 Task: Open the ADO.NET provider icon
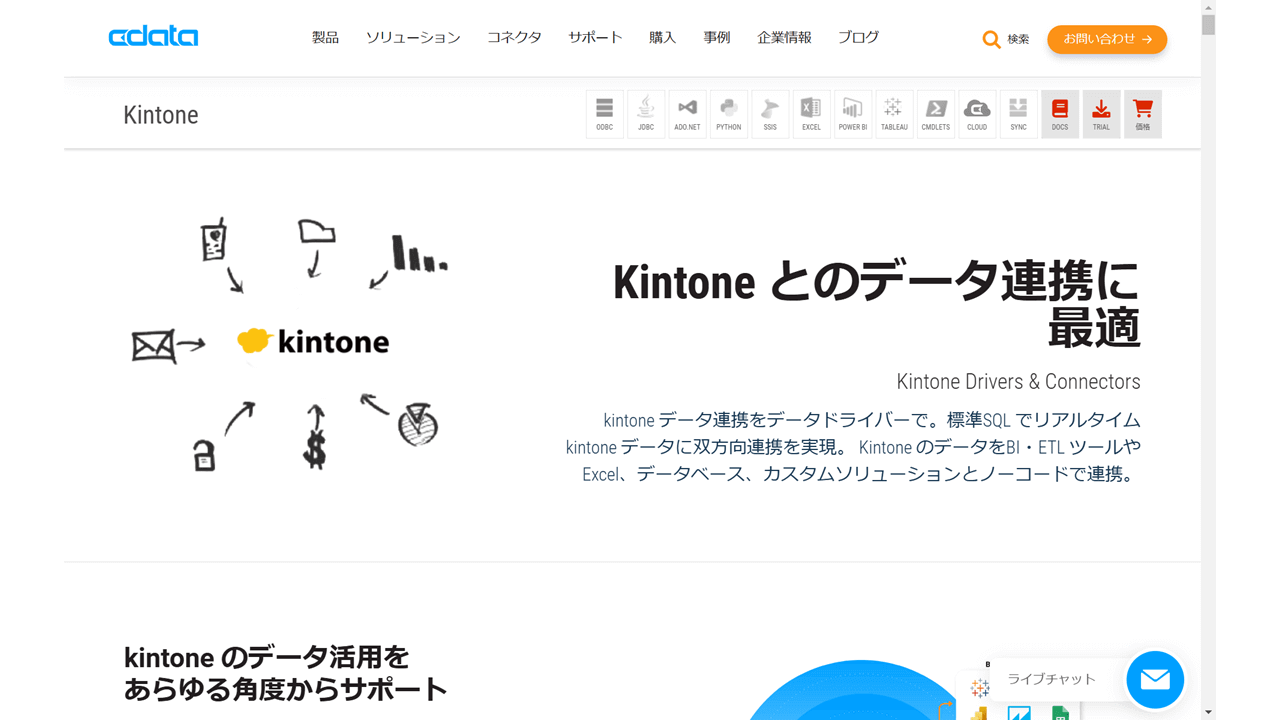(687, 114)
